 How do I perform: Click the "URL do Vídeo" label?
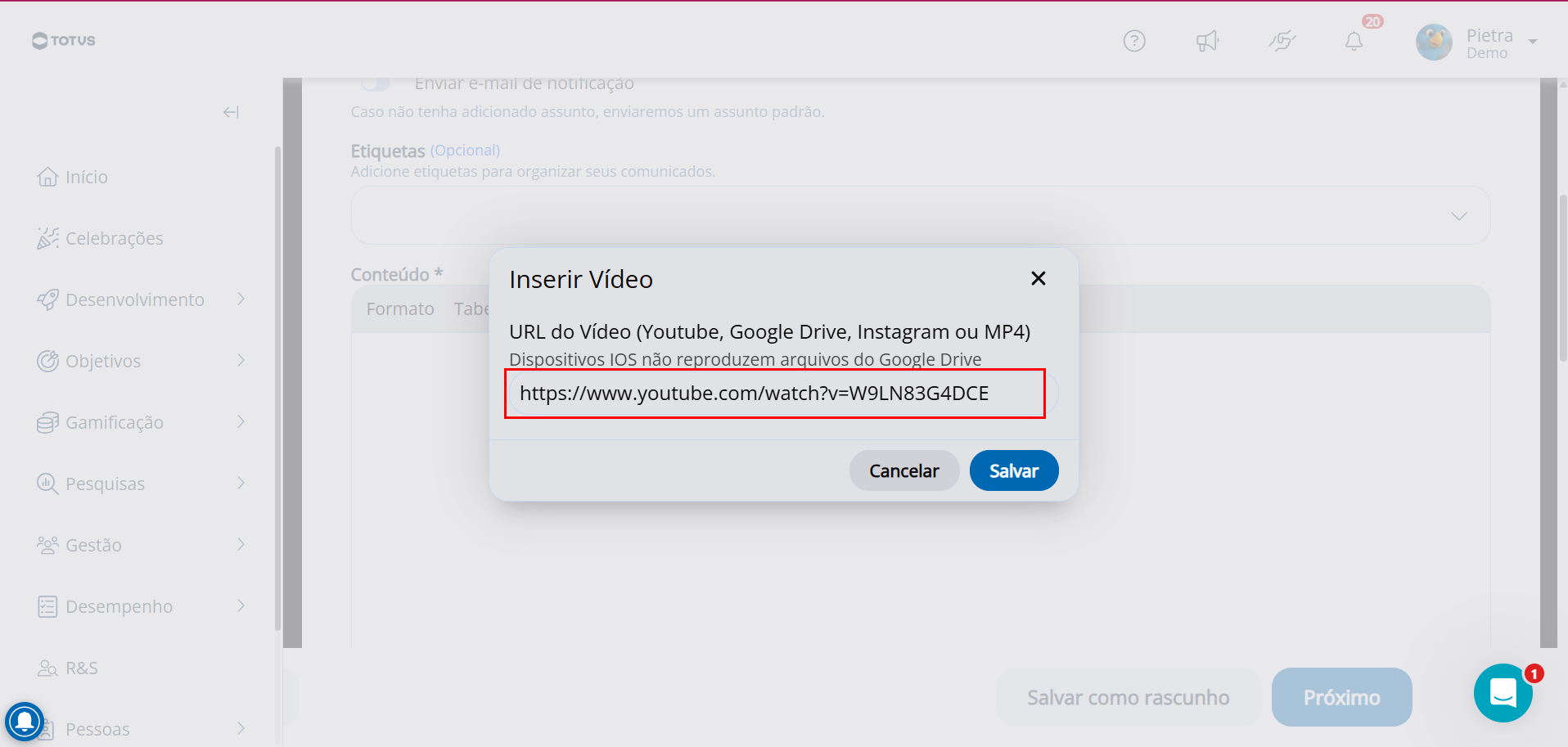point(770,331)
